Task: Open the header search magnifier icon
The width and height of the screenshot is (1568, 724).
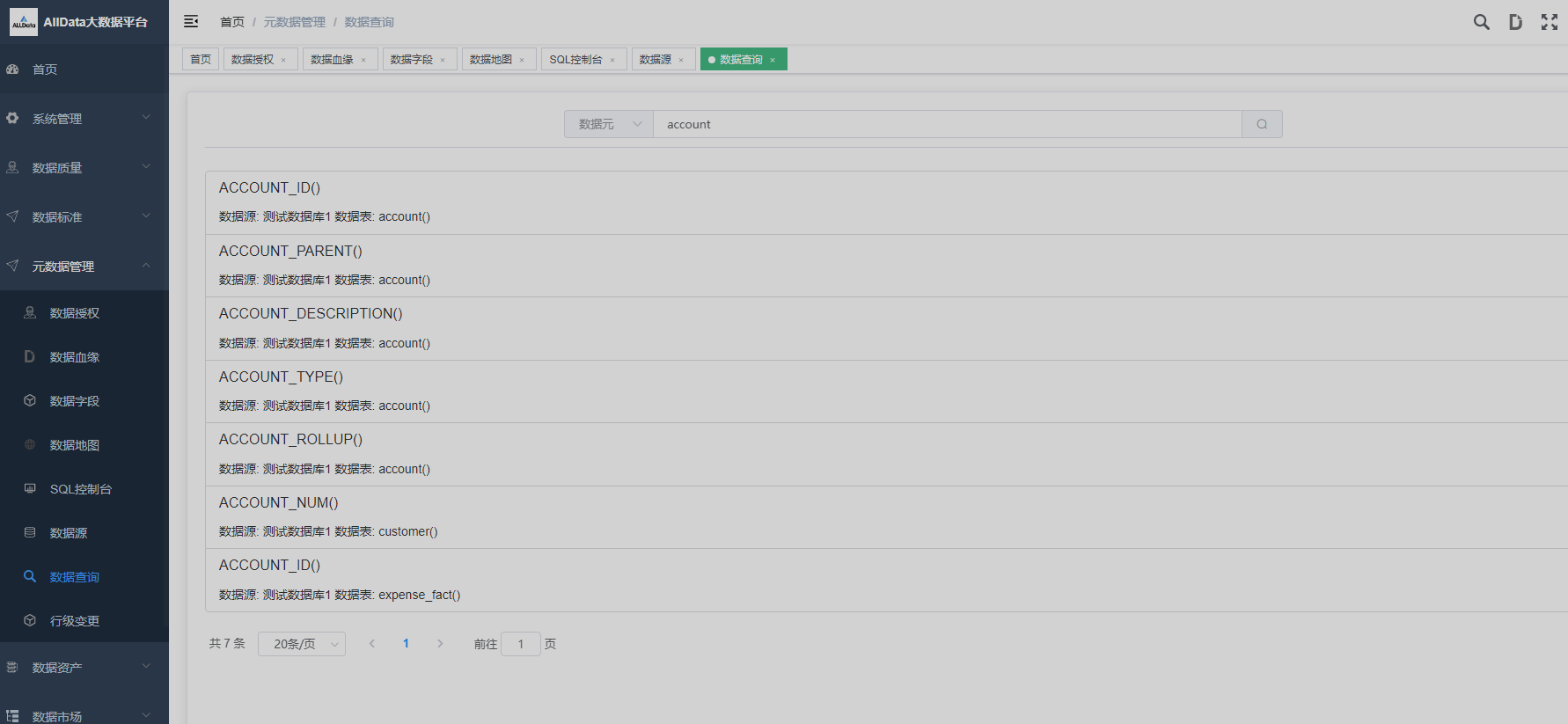Action: [x=1482, y=22]
